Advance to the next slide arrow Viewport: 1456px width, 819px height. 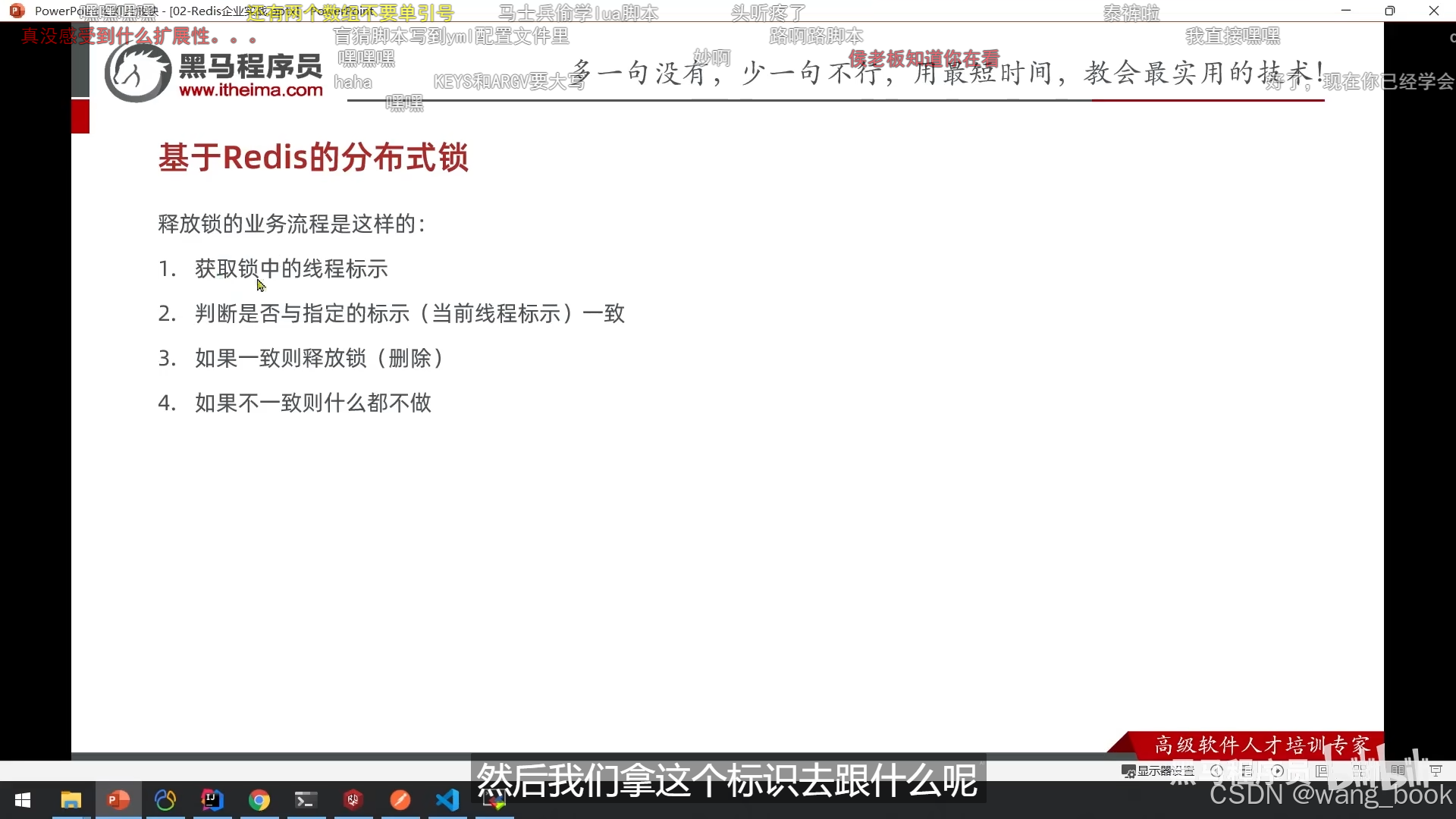pos(1278,770)
